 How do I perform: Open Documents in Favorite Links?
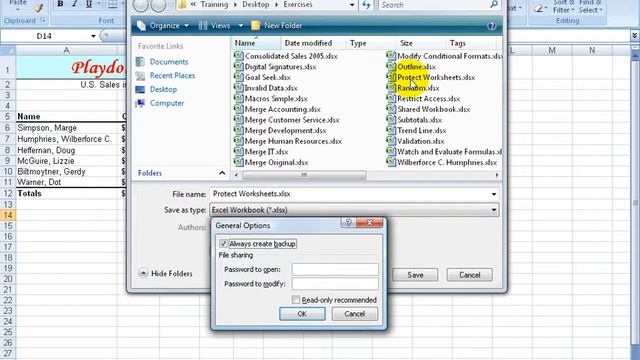pos(169,62)
